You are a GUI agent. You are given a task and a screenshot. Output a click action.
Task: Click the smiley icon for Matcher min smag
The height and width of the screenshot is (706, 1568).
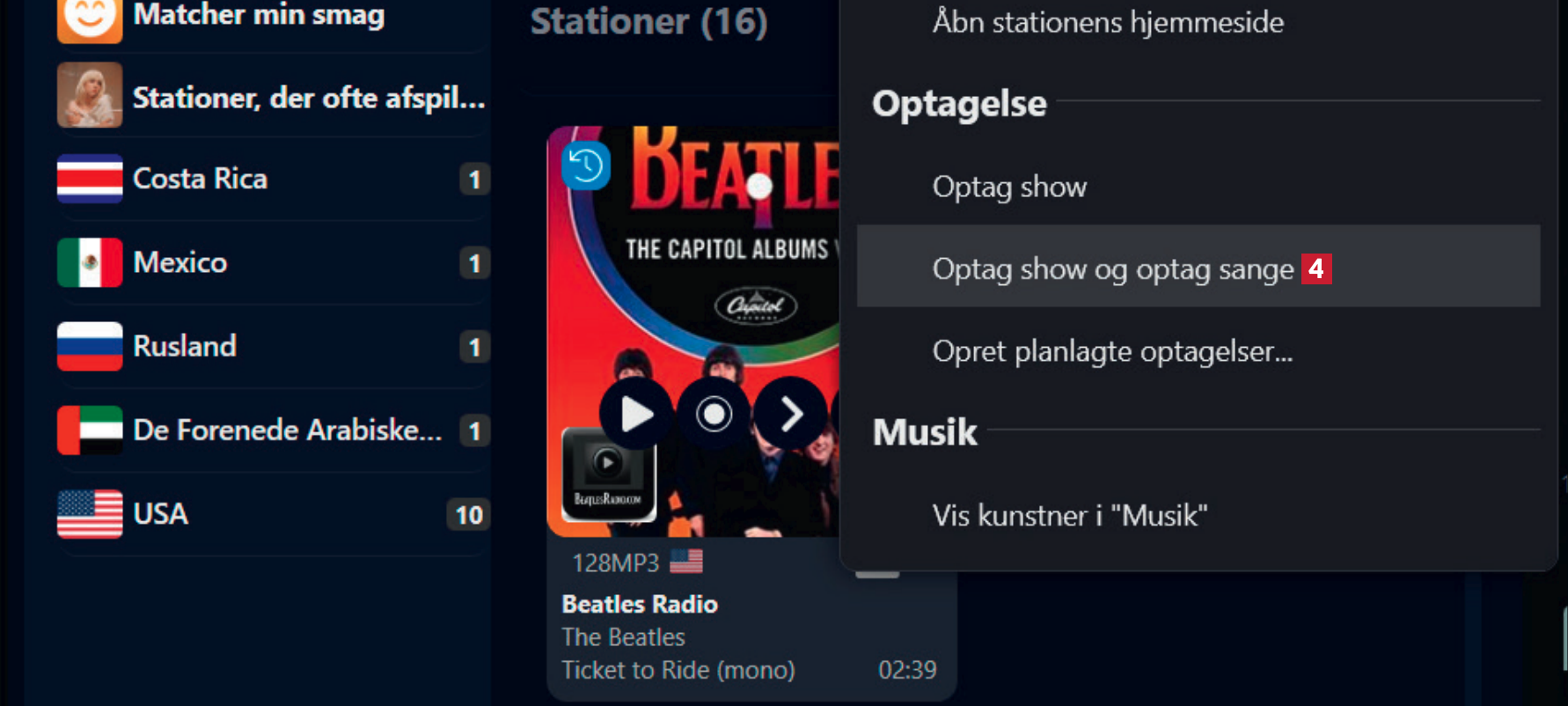tap(90, 17)
